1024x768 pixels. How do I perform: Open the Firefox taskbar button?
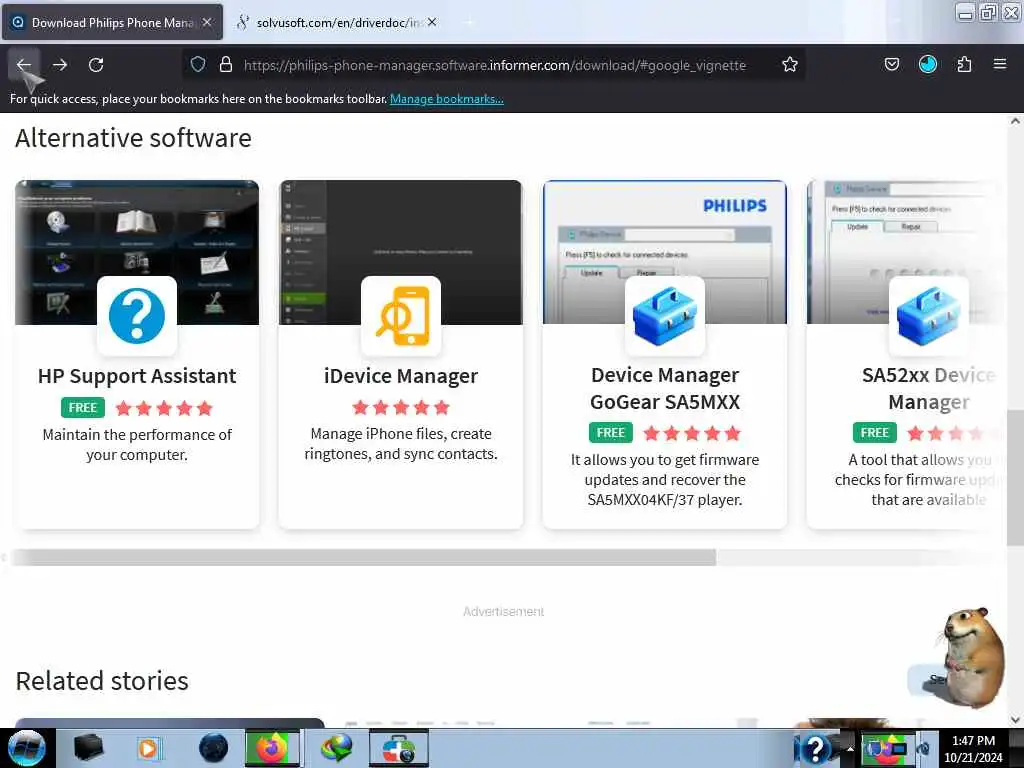pyautogui.click(x=272, y=748)
